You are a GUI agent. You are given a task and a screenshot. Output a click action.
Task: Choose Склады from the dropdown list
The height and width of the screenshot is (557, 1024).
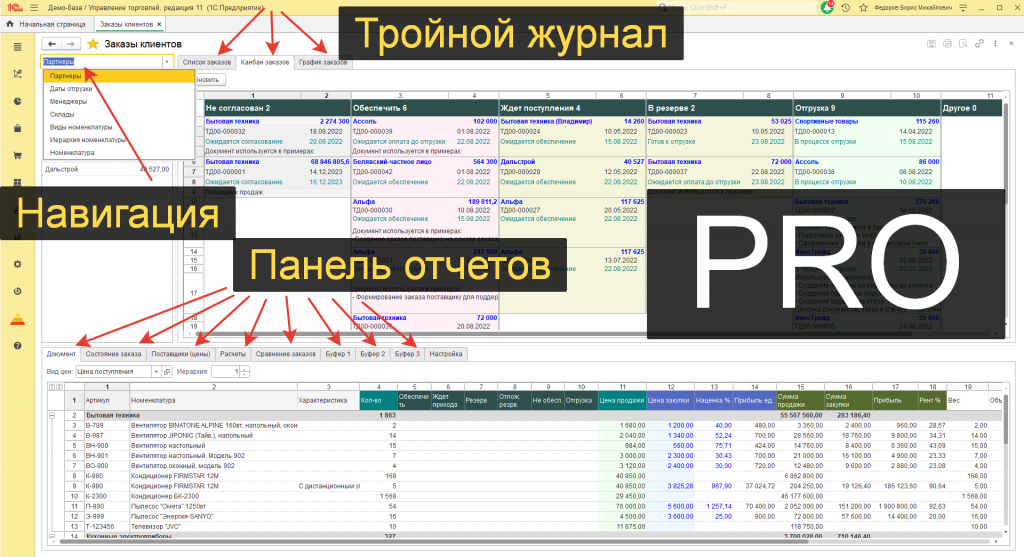click(x=119, y=114)
